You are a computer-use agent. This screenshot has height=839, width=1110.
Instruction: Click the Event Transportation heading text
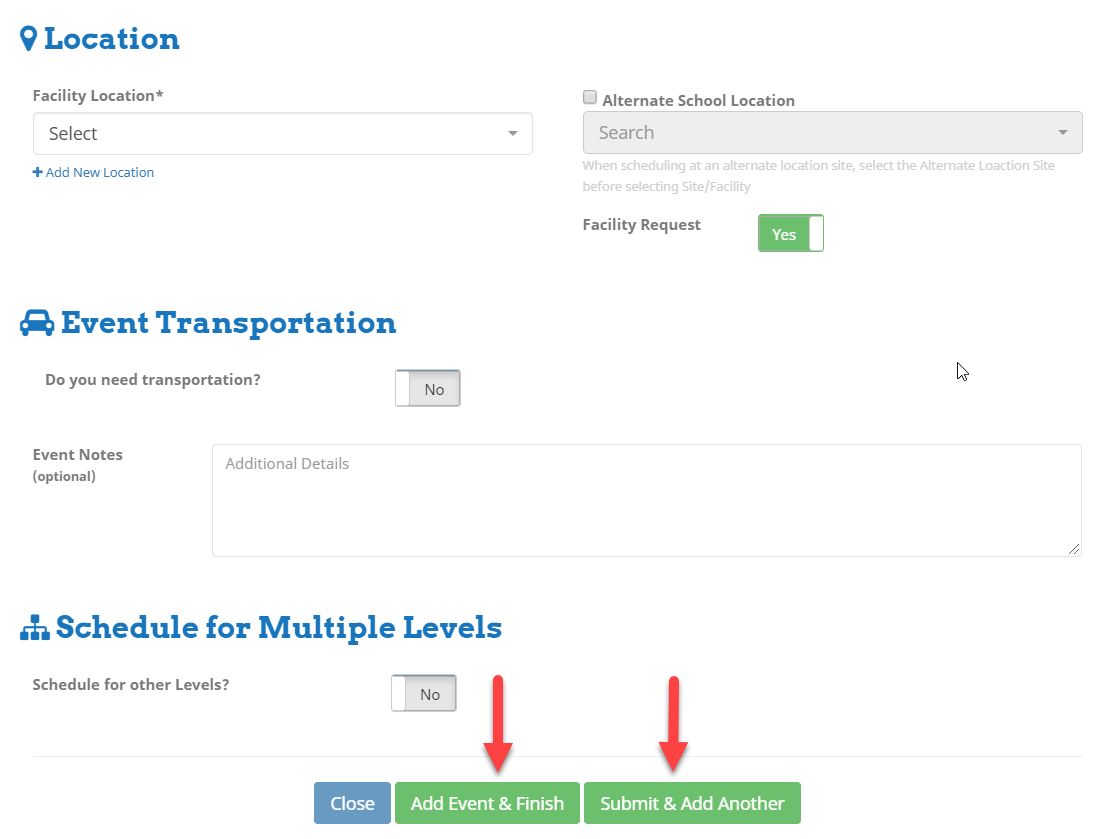click(228, 323)
